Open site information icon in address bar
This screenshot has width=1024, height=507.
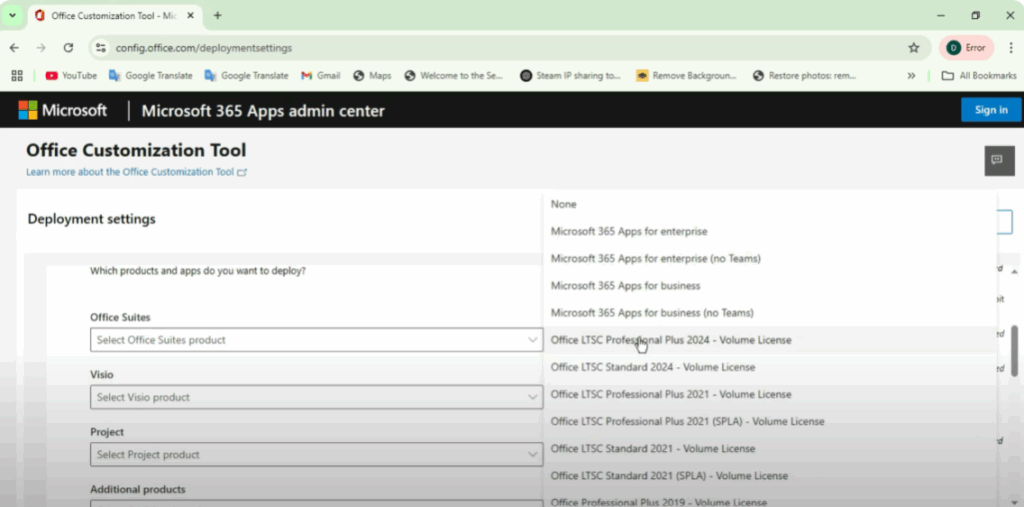click(x=101, y=48)
